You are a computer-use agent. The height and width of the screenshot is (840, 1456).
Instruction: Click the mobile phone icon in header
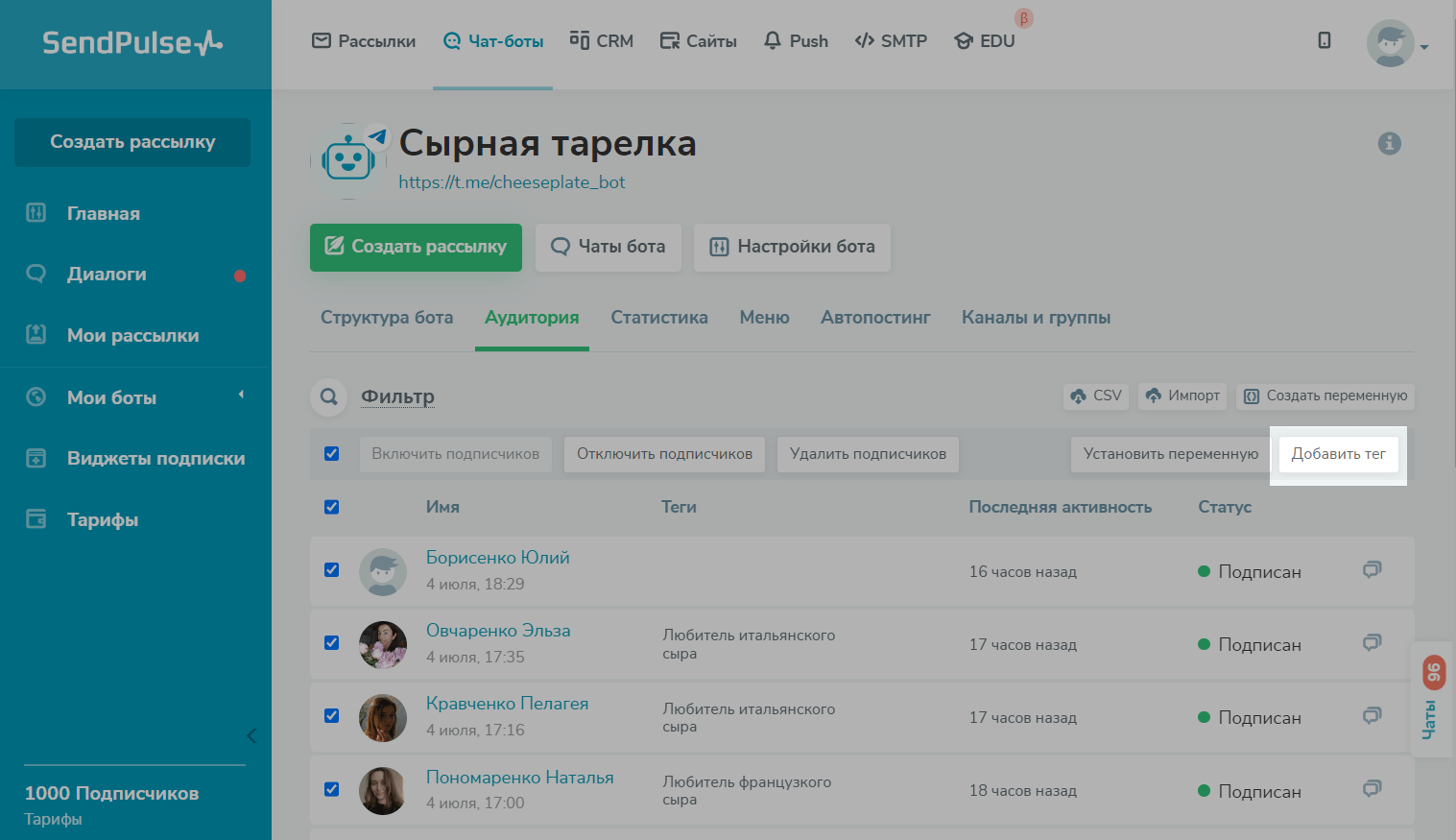tap(1324, 40)
